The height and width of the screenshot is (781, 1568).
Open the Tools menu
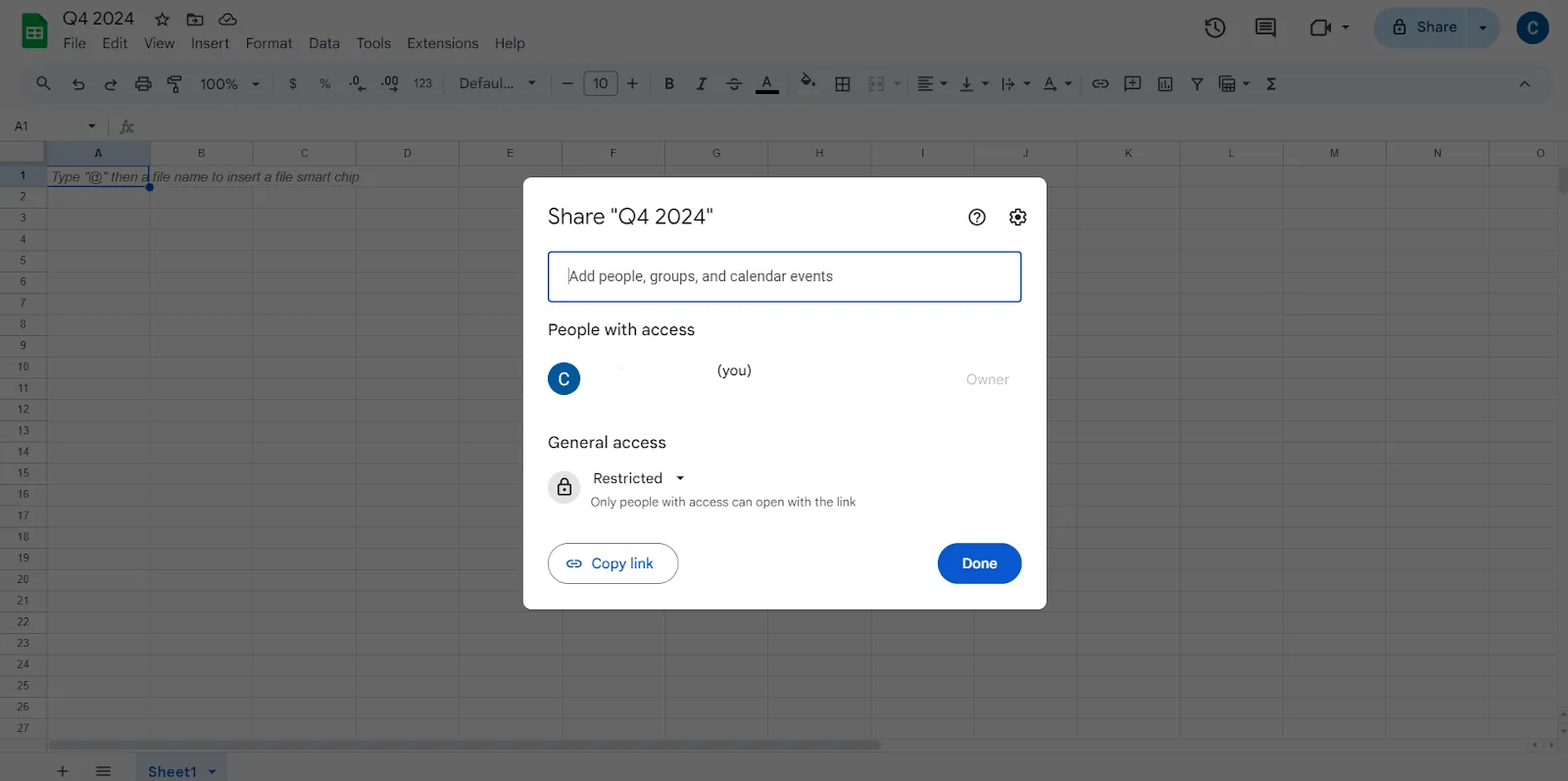tap(373, 43)
